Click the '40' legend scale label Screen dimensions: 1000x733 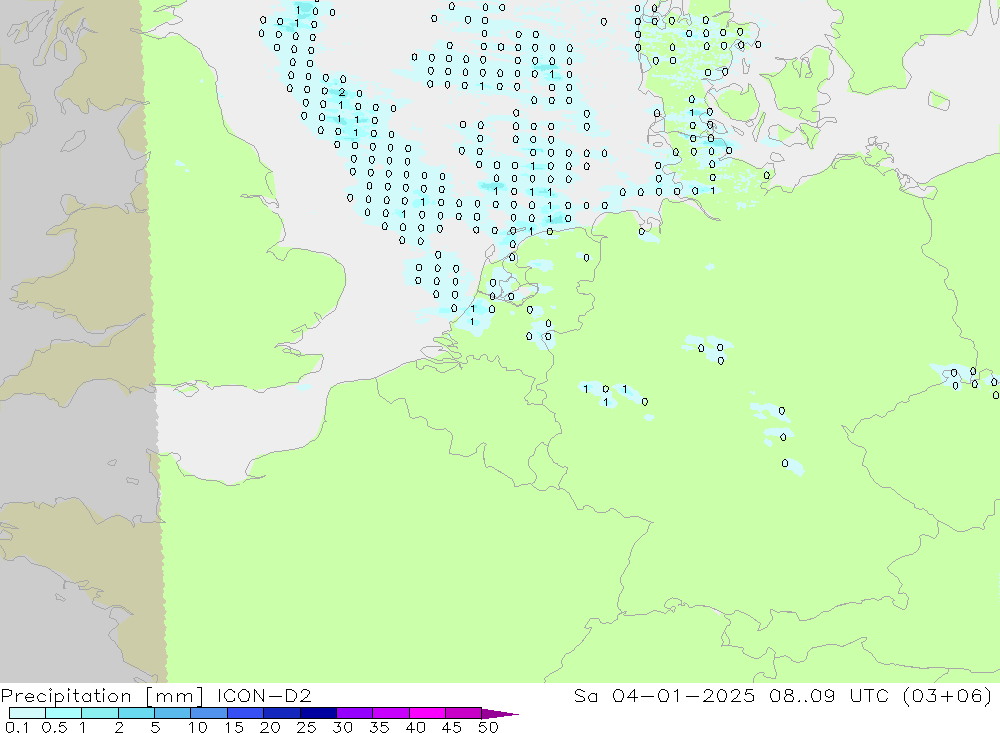click(x=415, y=727)
